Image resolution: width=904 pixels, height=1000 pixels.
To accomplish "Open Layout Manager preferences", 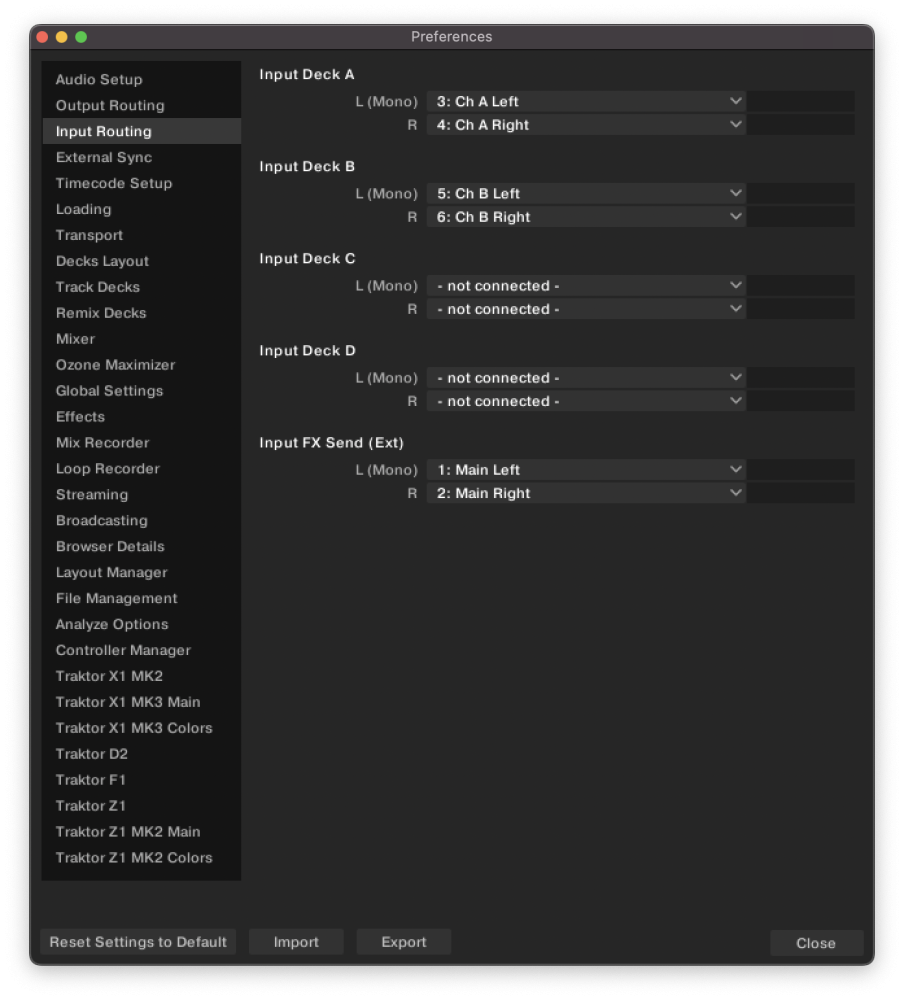I will pyautogui.click(x=142, y=572).
